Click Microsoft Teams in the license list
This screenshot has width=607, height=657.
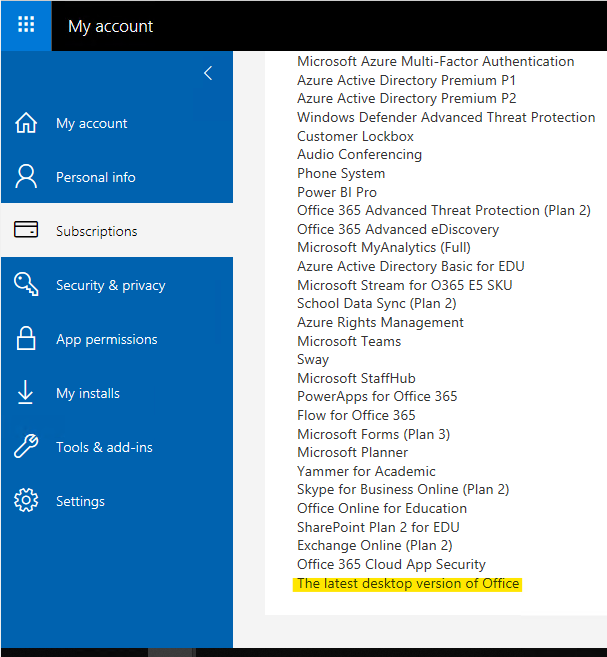pyautogui.click(x=349, y=341)
